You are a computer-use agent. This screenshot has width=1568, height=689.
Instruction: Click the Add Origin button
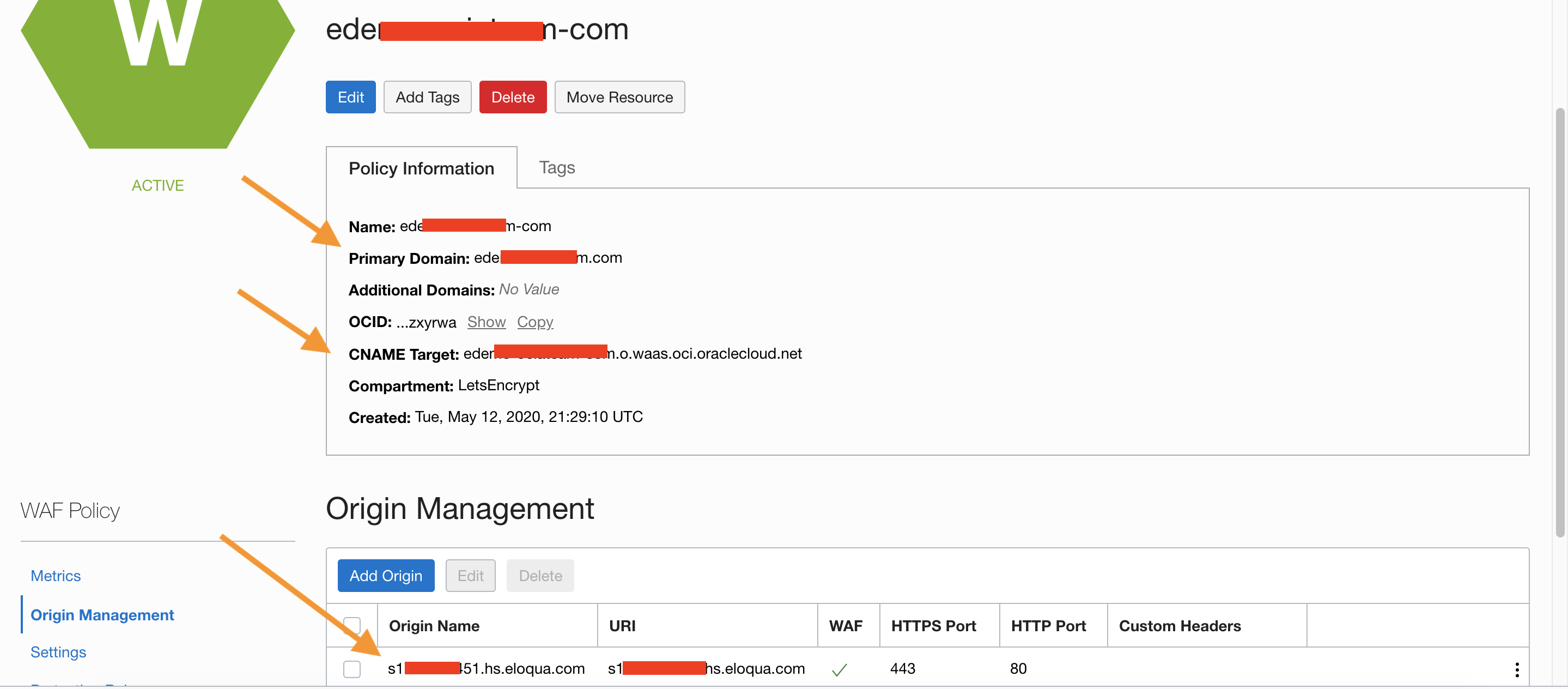tap(385, 576)
